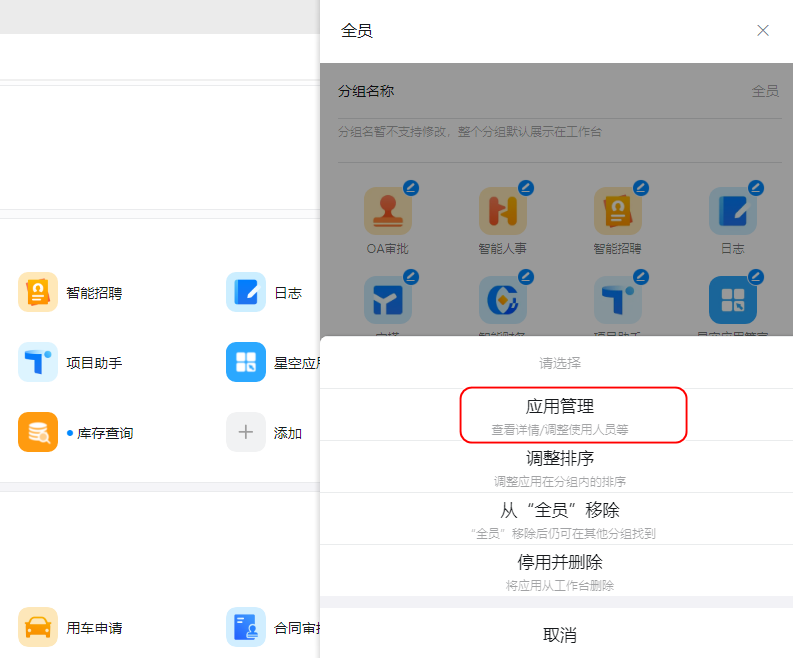
Task: Choose 应用管理 from the action sheet
Action: point(559,414)
